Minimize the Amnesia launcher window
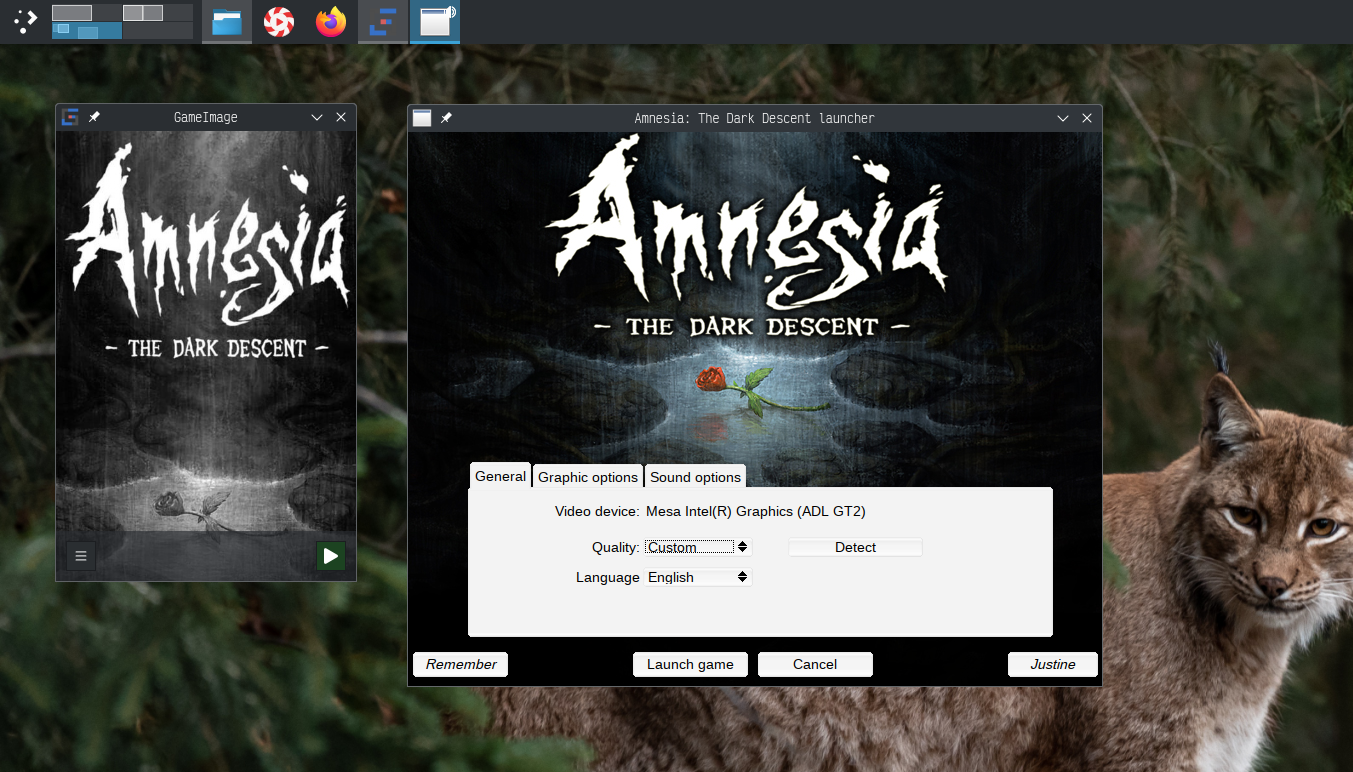Screen dimensions: 1353x772 point(1063,118)
